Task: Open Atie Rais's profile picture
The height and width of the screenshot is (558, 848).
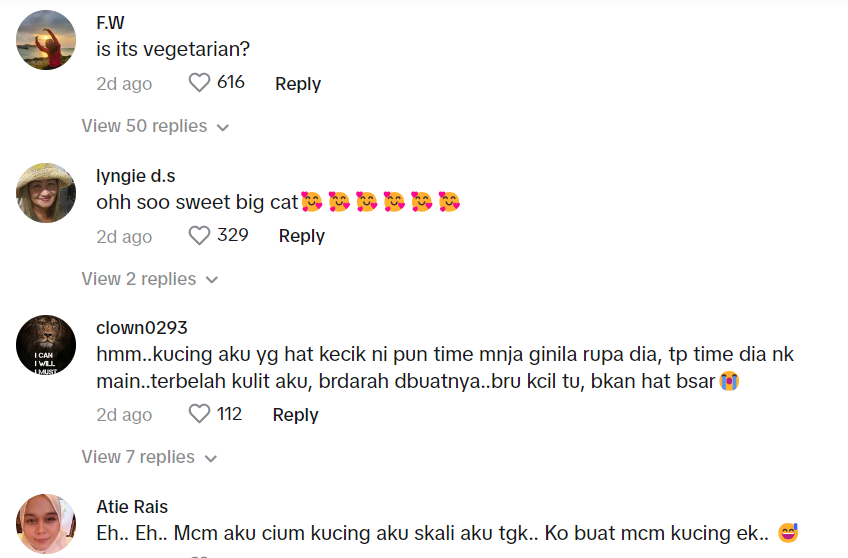Action: 47,522
